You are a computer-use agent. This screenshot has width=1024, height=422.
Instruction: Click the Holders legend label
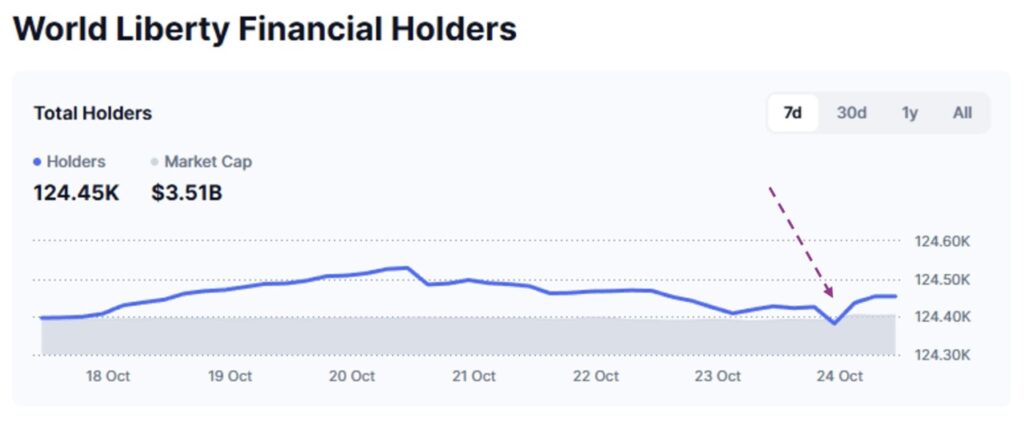(75, 161)
